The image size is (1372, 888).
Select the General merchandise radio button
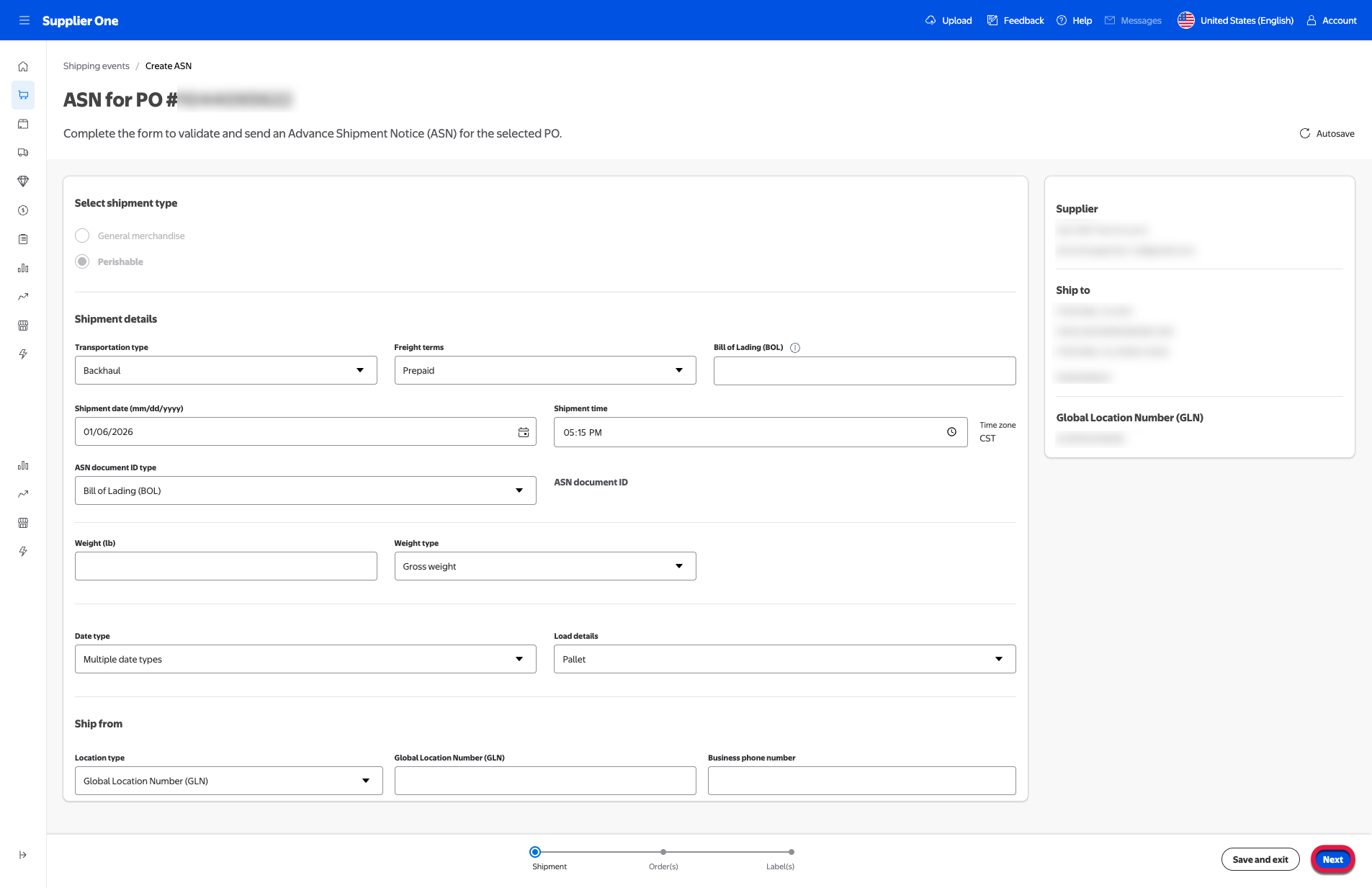pyautogui.click(x=83, y=236)
